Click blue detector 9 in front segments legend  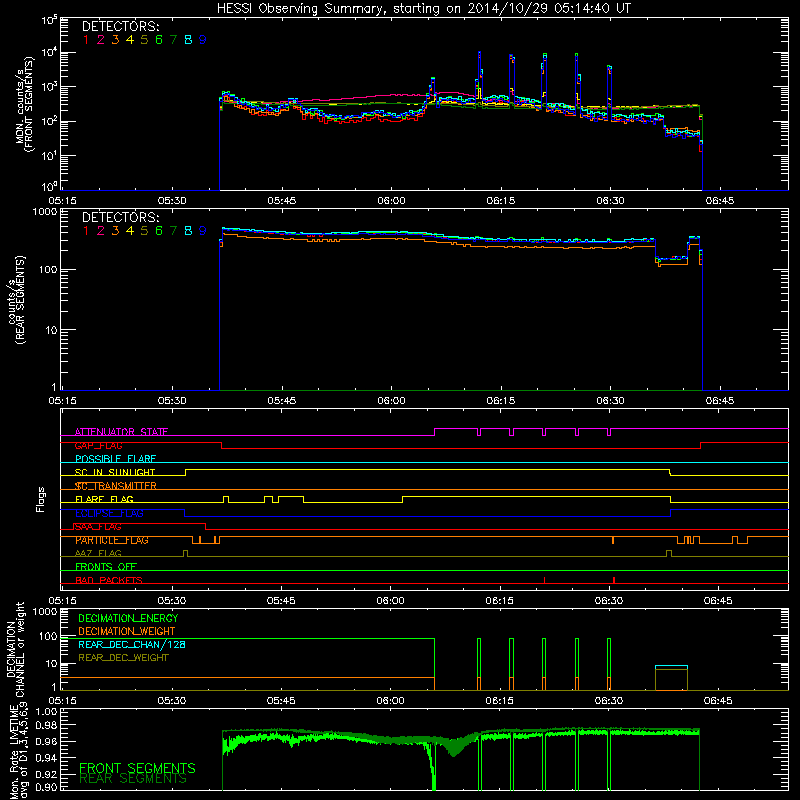tap(203, 40)
